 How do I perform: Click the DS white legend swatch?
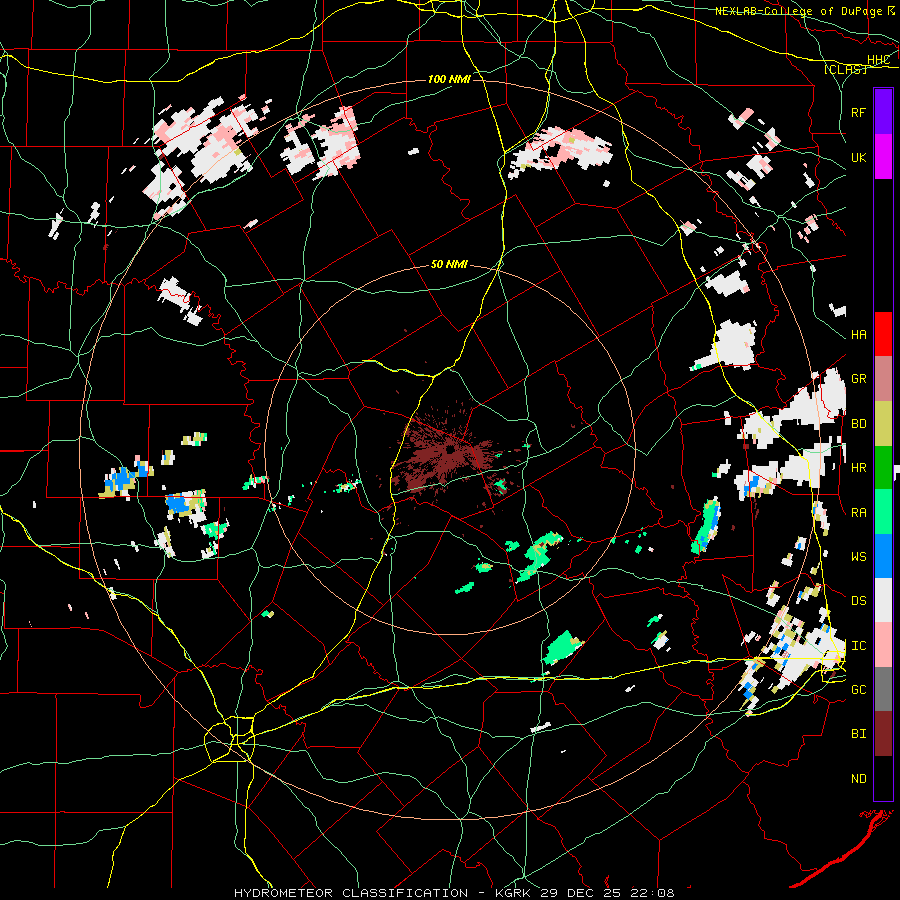(x=883, y=600)
